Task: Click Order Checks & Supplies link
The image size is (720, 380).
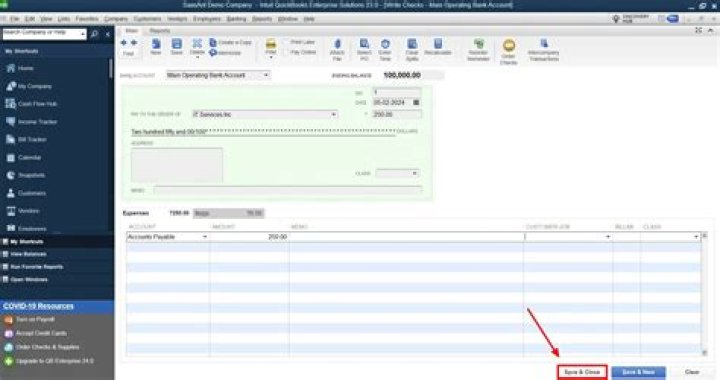Action: [47, 347]
